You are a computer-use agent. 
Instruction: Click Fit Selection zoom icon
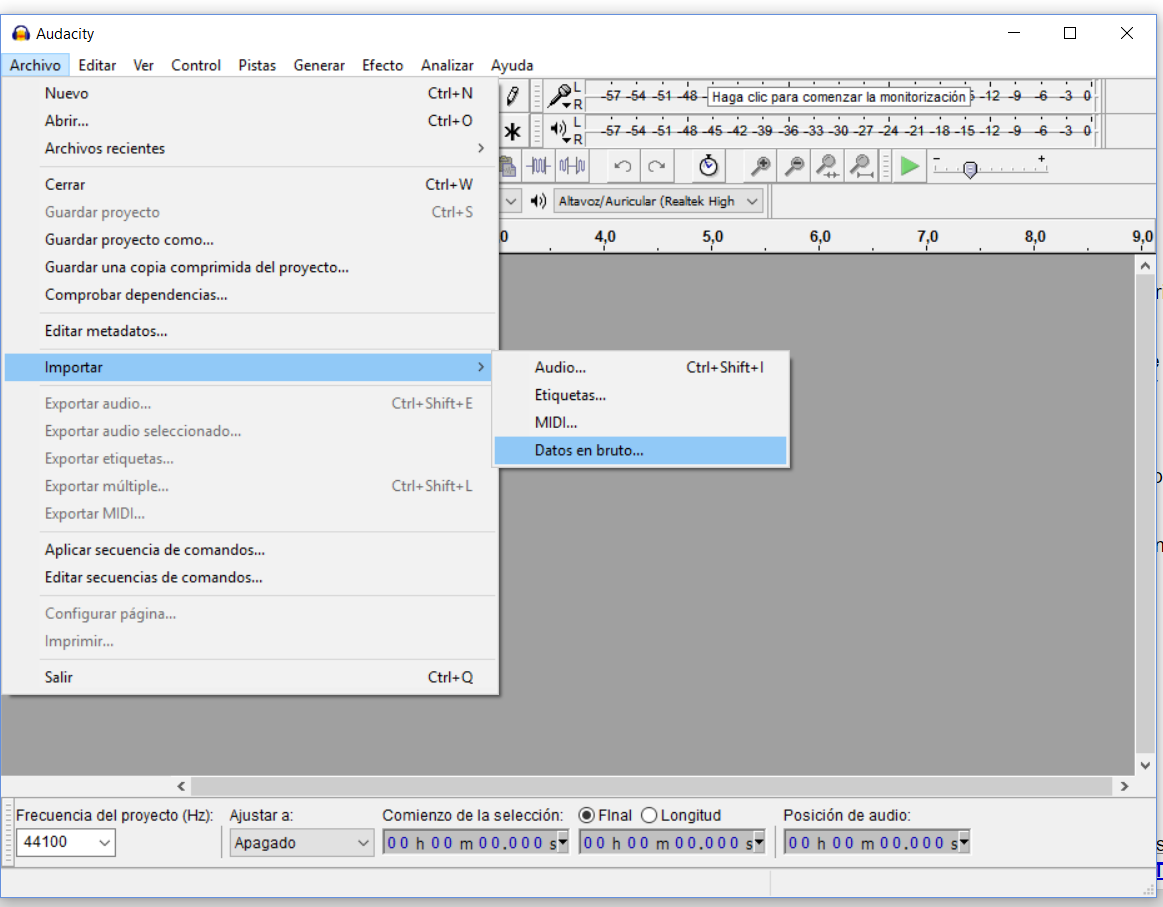(828, 166)
